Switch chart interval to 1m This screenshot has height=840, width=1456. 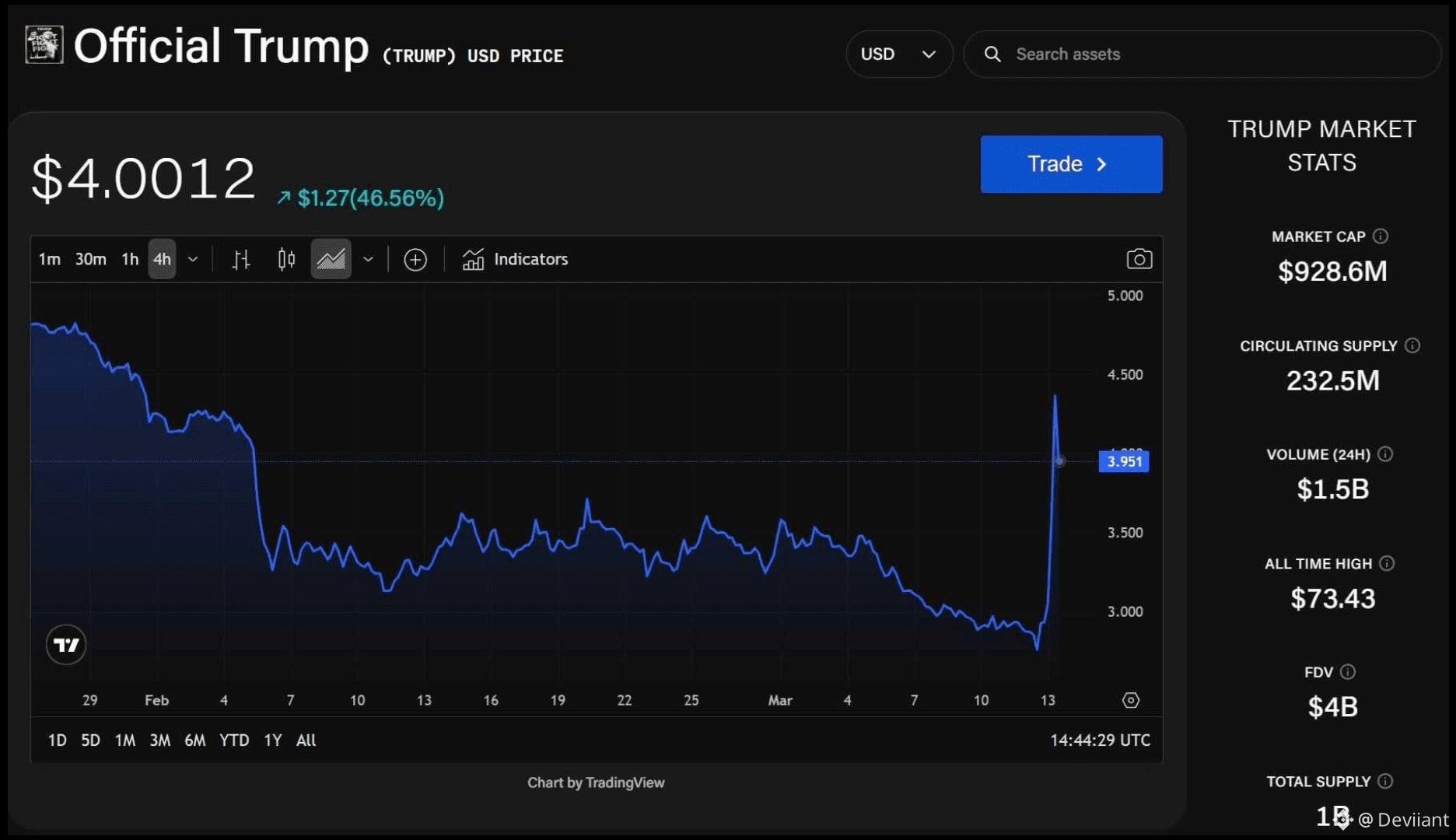(x=49, y=259)
